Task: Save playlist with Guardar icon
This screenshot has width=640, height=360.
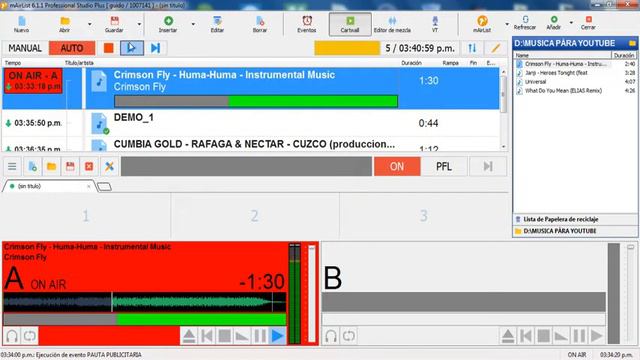Action: point(114,24)
